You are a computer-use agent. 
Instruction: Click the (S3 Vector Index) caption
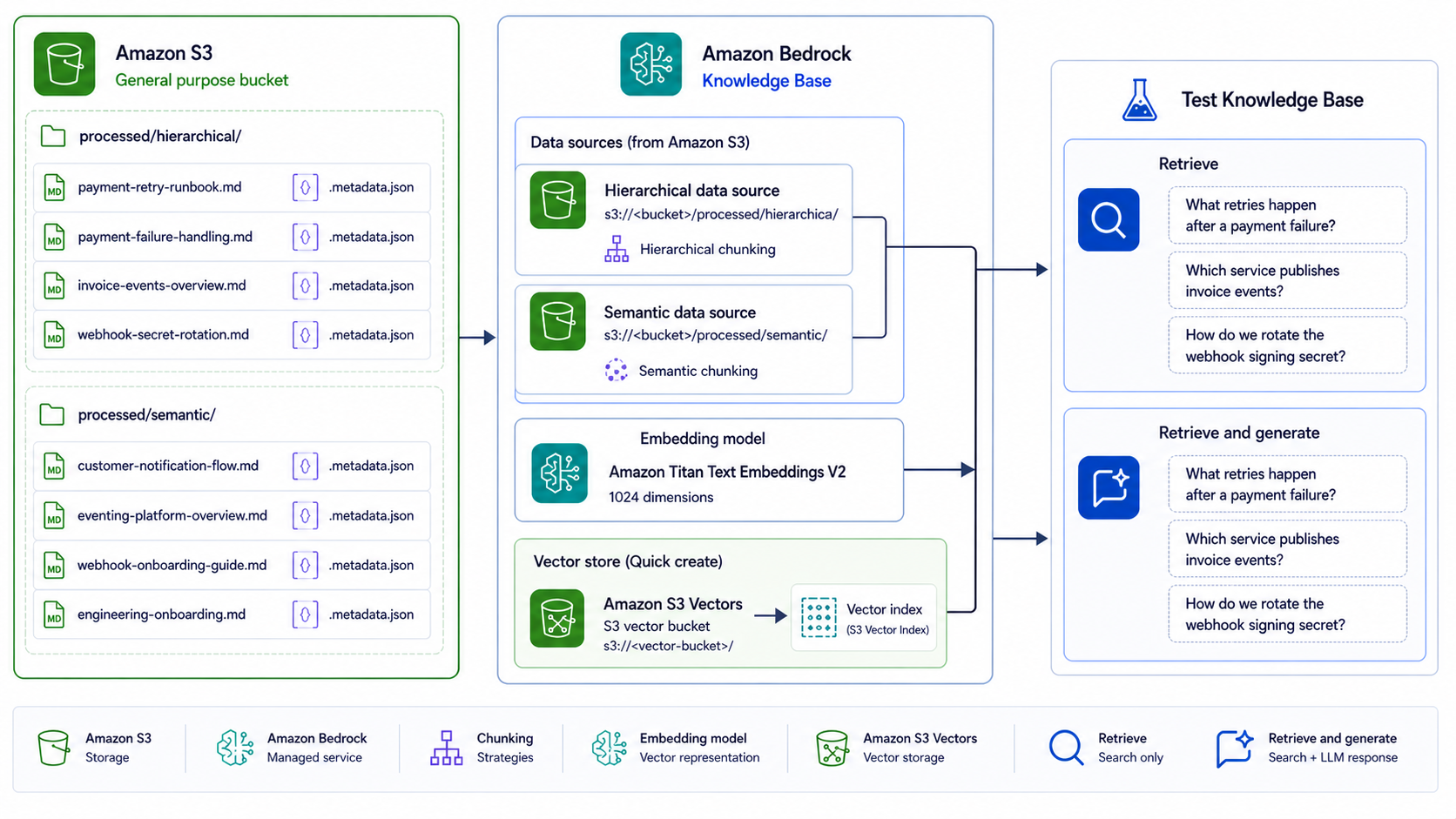coord(887,630)
